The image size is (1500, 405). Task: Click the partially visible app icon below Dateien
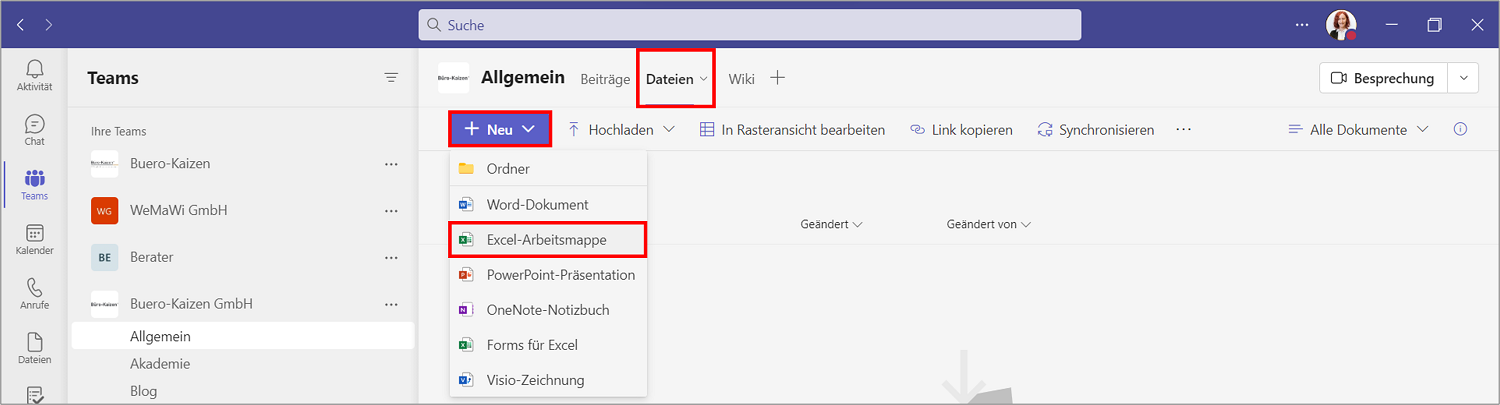(35, 396)
